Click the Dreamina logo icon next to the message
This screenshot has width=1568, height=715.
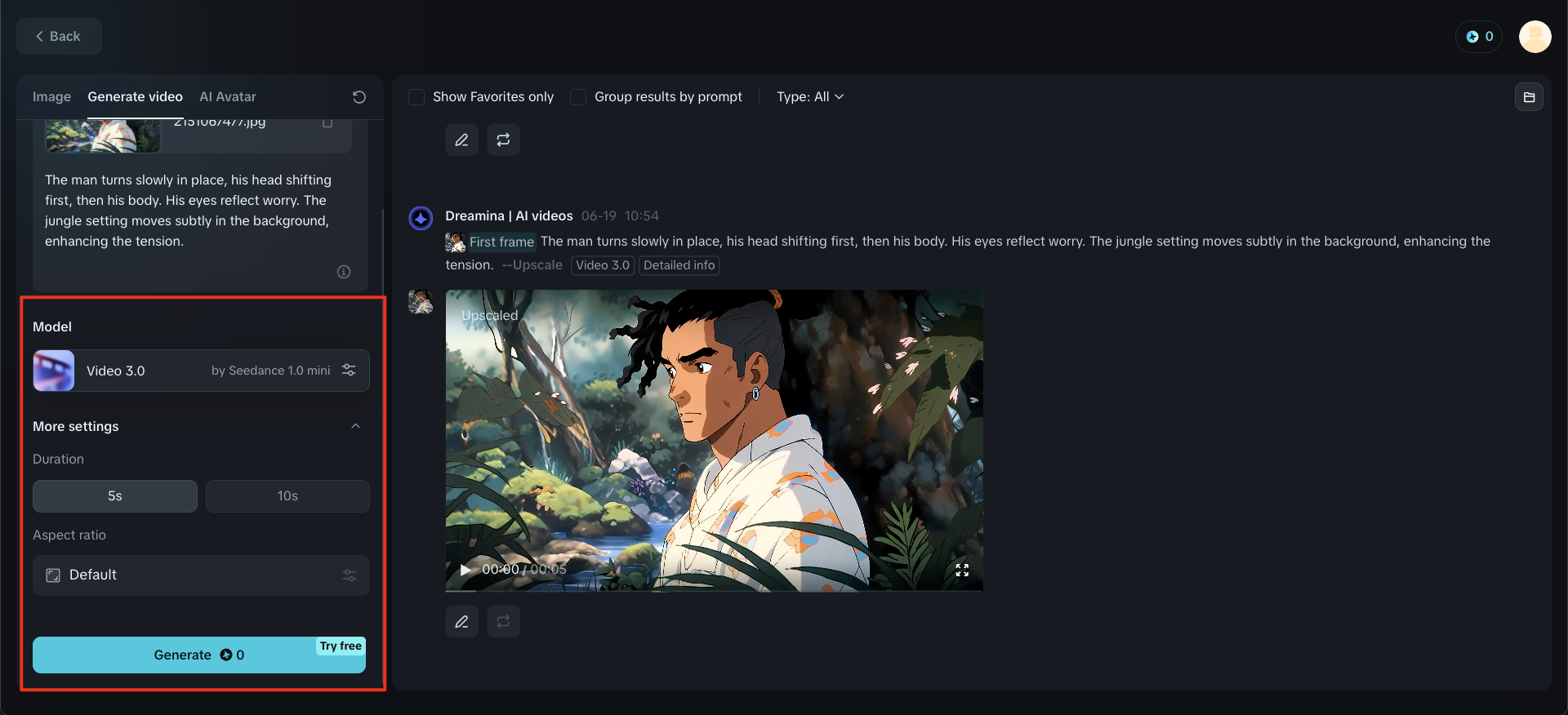pos(421,219)
